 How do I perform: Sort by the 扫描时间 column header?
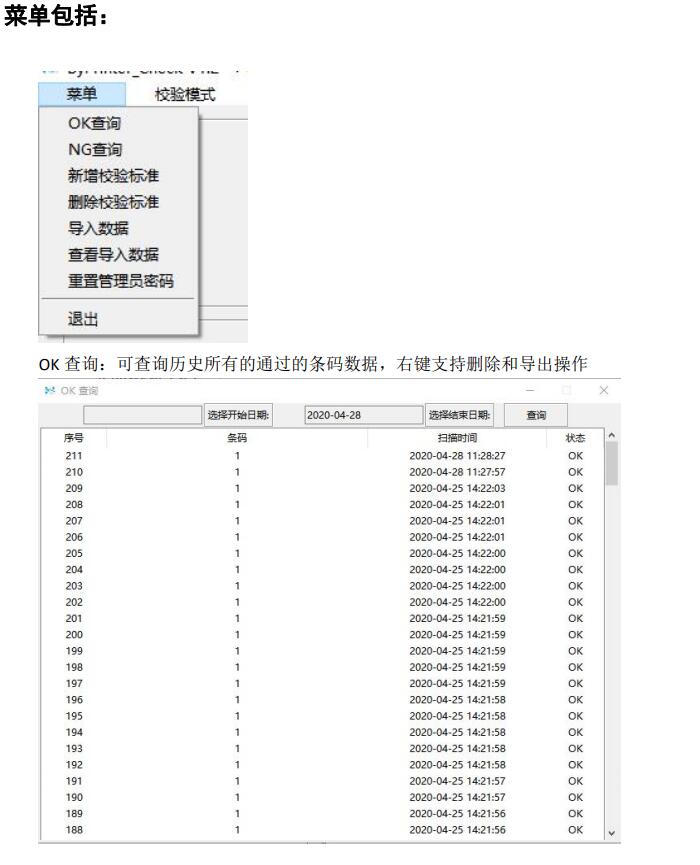pos(457,438)
